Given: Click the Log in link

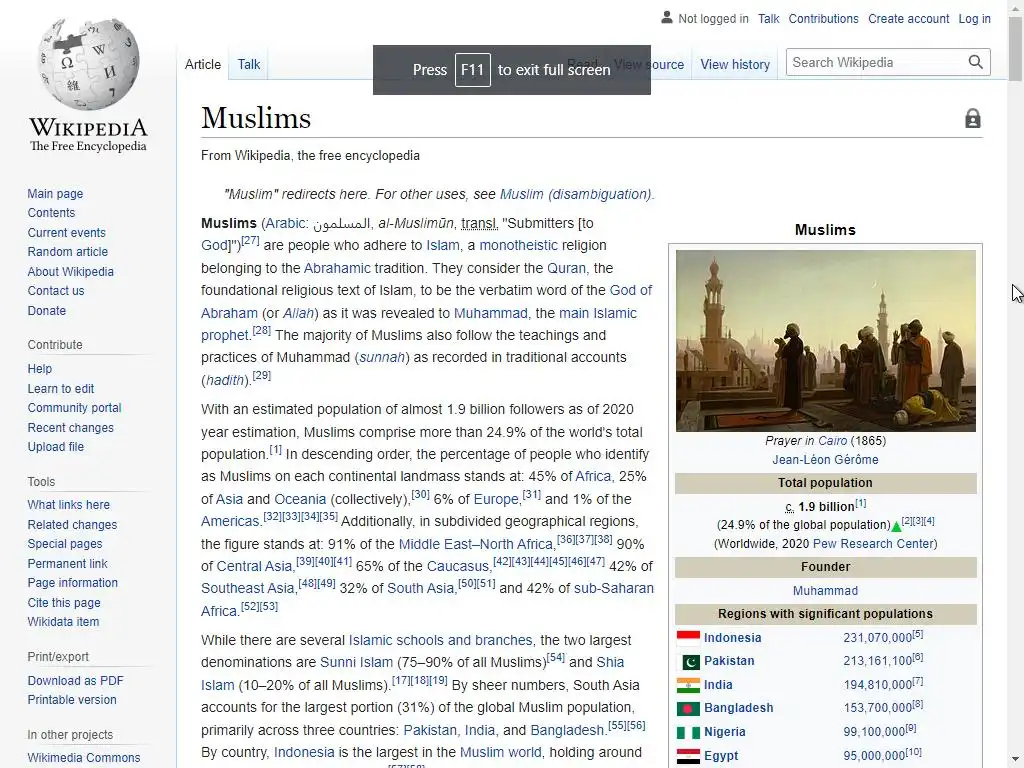Looking at the screenshot, I should (x=974, y=19).
